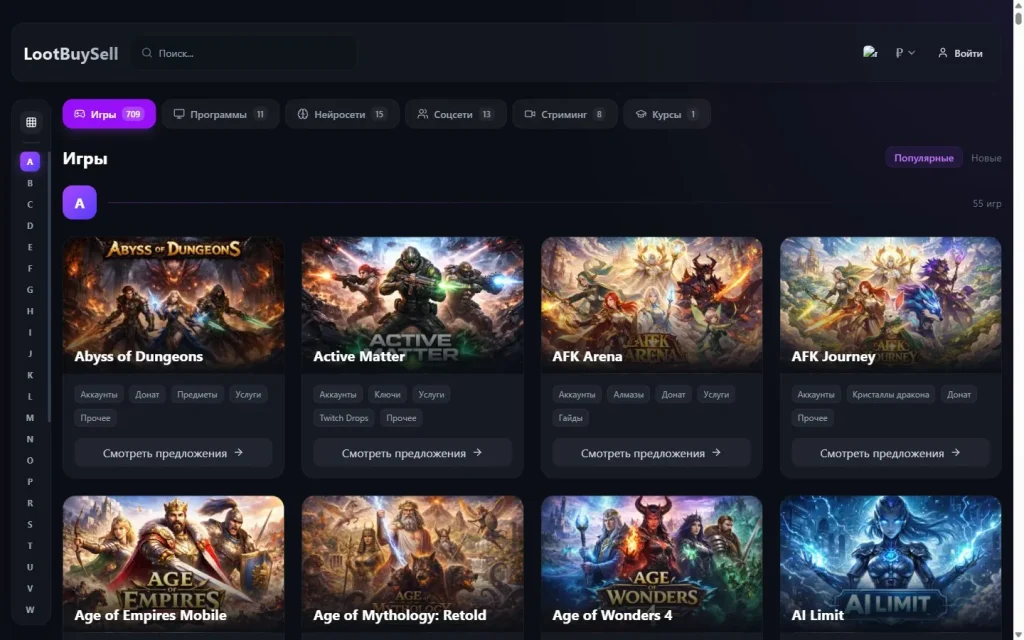Jump to letter S in the sidebar
This screenshot has width=1024, height=640.
coord(30,524)
